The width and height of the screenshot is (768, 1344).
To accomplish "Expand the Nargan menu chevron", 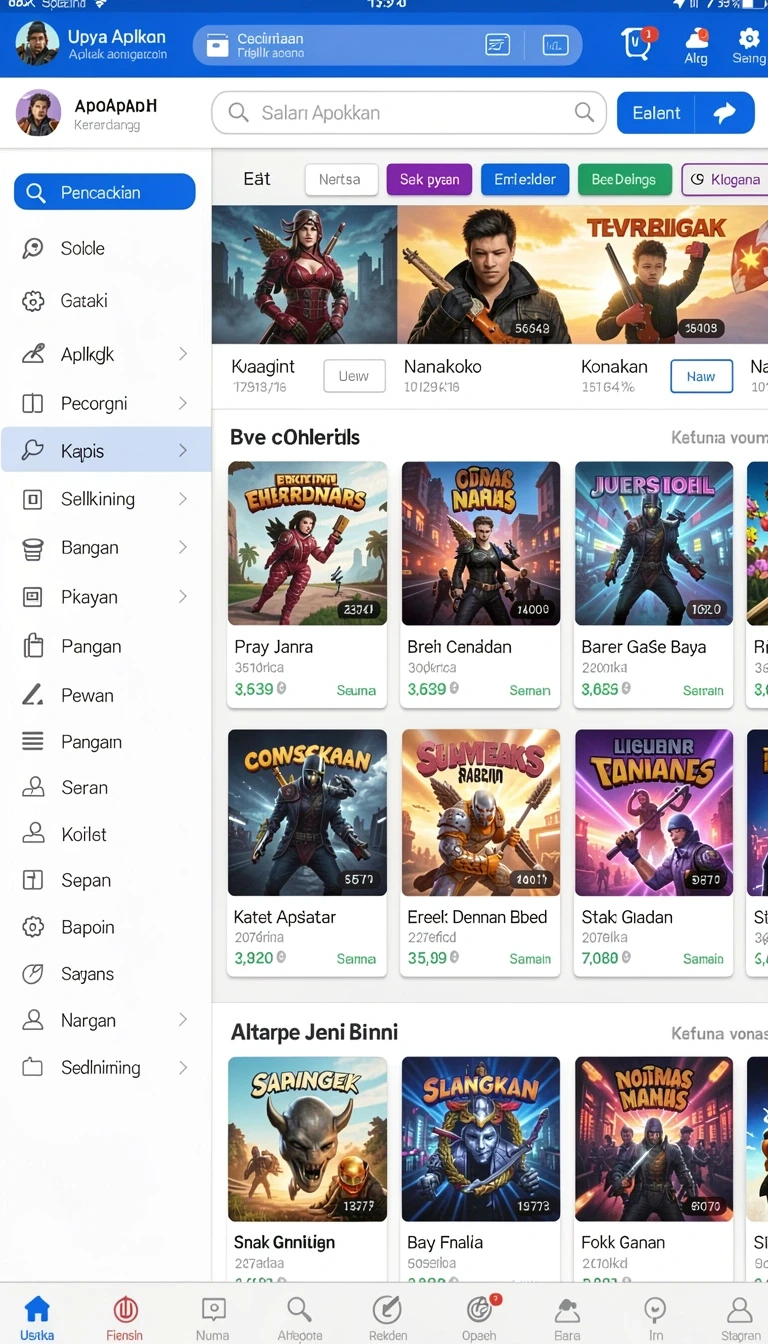I will pyautogui.click(x=183, y=1020).
